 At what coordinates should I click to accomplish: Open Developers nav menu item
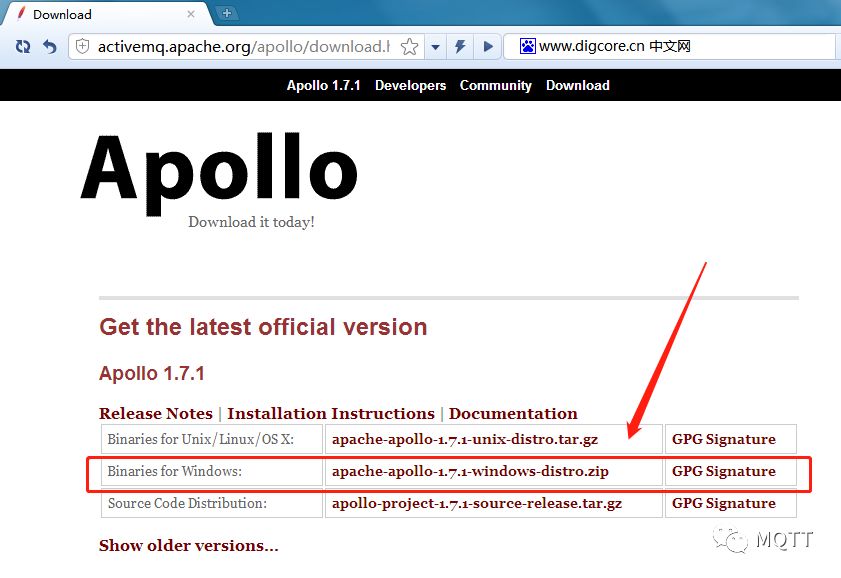tap(410, 85)
